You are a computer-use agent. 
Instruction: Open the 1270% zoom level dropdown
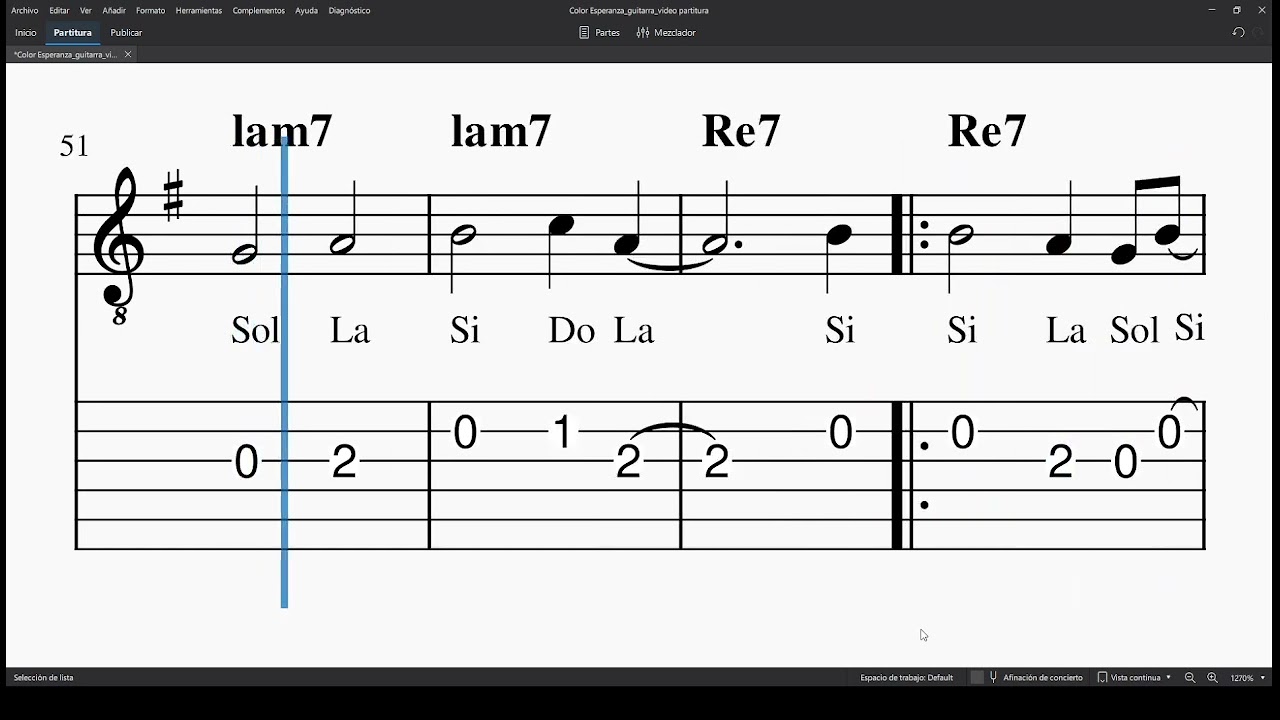pos(1248,677)
